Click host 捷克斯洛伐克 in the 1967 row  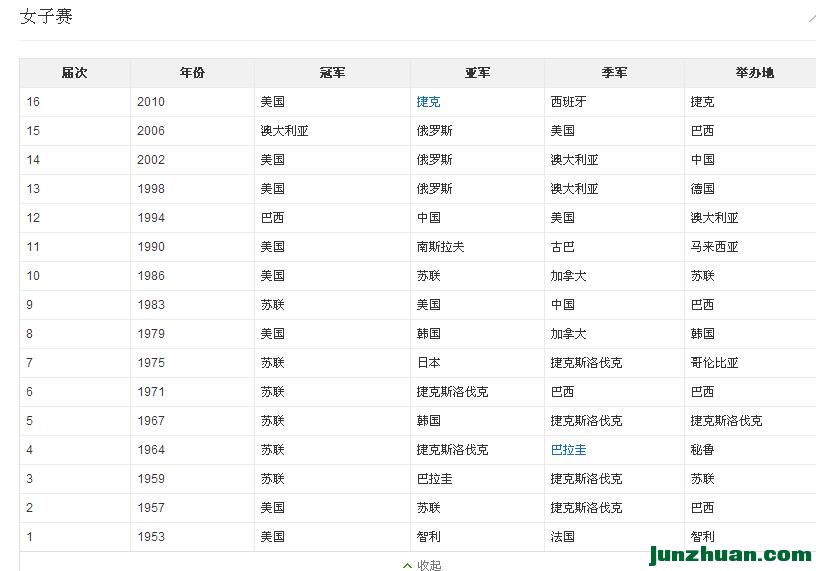click(x=726, y=421)
